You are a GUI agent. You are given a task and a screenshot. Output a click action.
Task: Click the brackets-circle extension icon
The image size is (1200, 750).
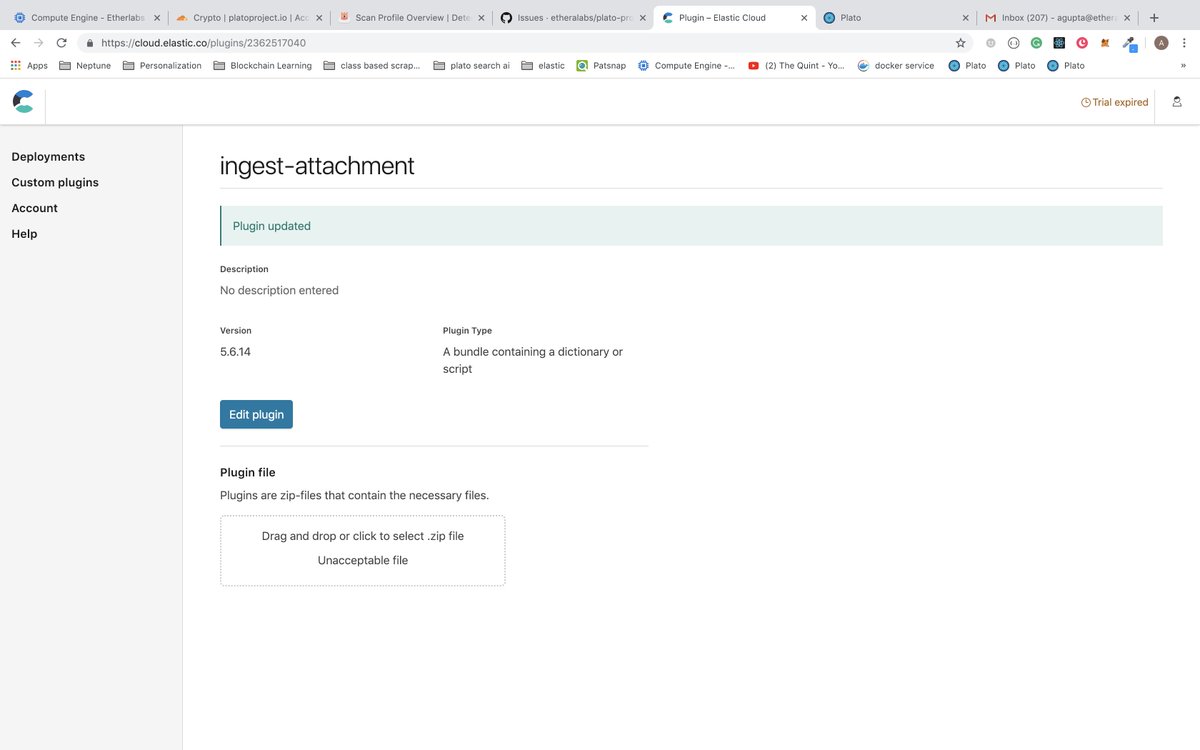tap(1013, 43)
